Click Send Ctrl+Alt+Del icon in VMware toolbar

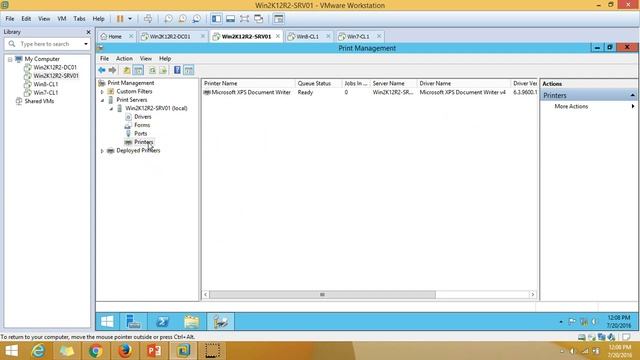(148, 19)
